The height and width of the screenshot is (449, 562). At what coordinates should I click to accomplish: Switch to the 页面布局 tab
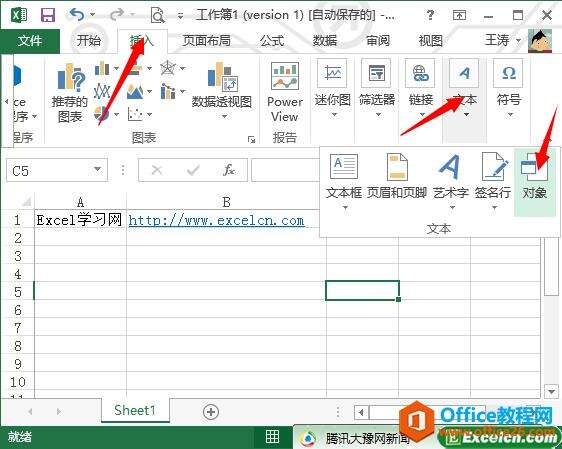pyautogui.click(x=206, y=40)
